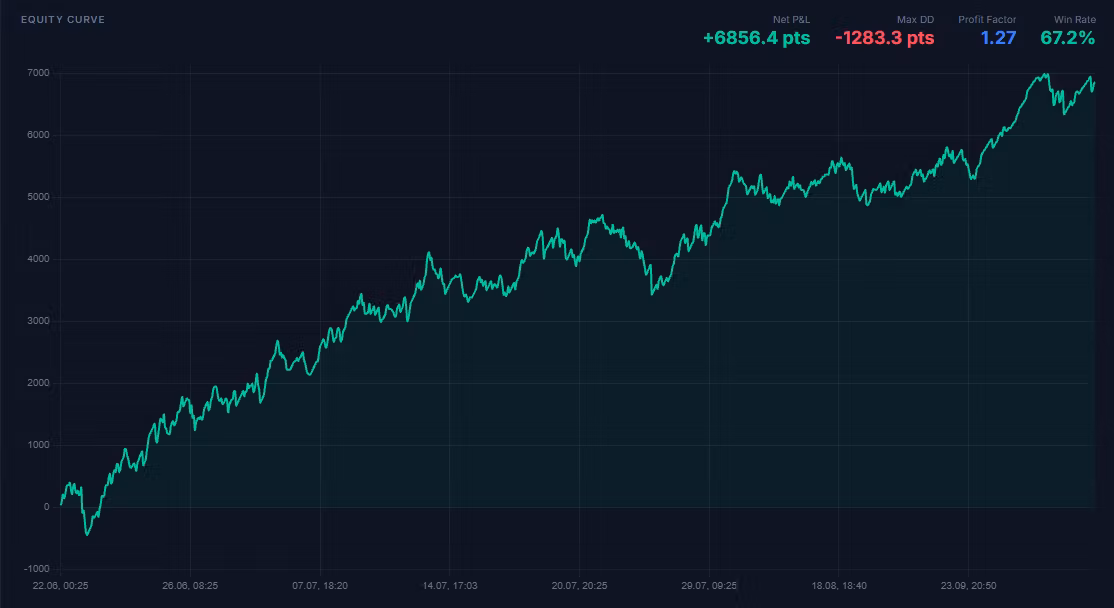Click the 4000 y-axis label
This screenshot has height=608, width=1114.
[39, 259]
